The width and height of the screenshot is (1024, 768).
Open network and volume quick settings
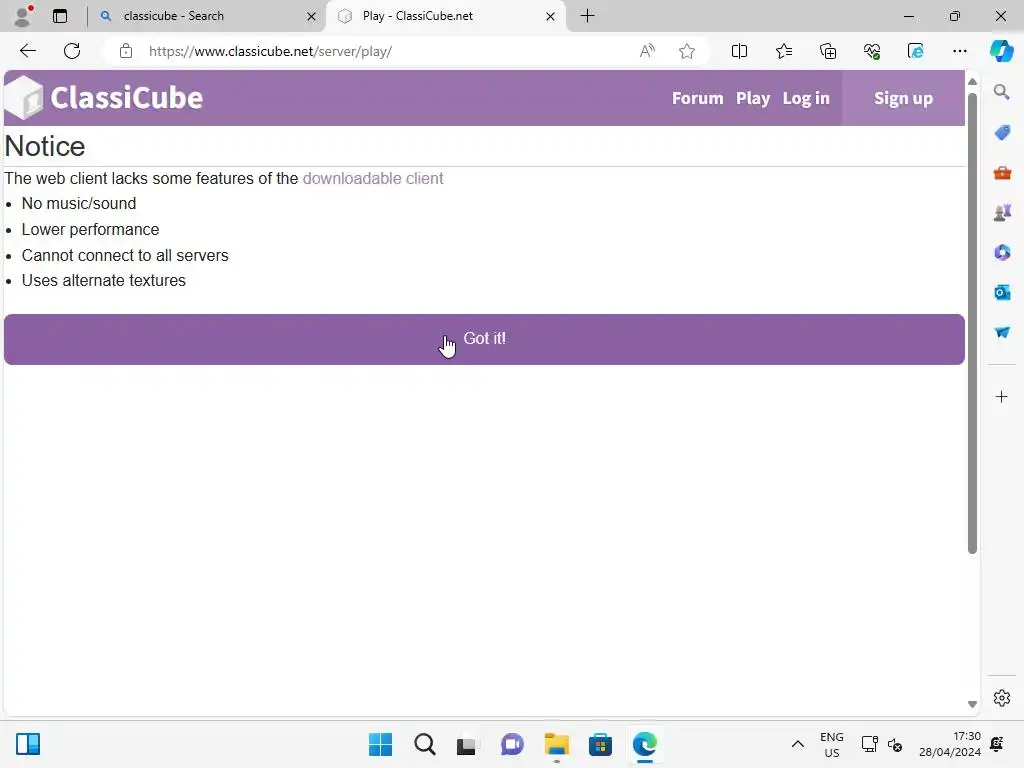tap(882, 744)
